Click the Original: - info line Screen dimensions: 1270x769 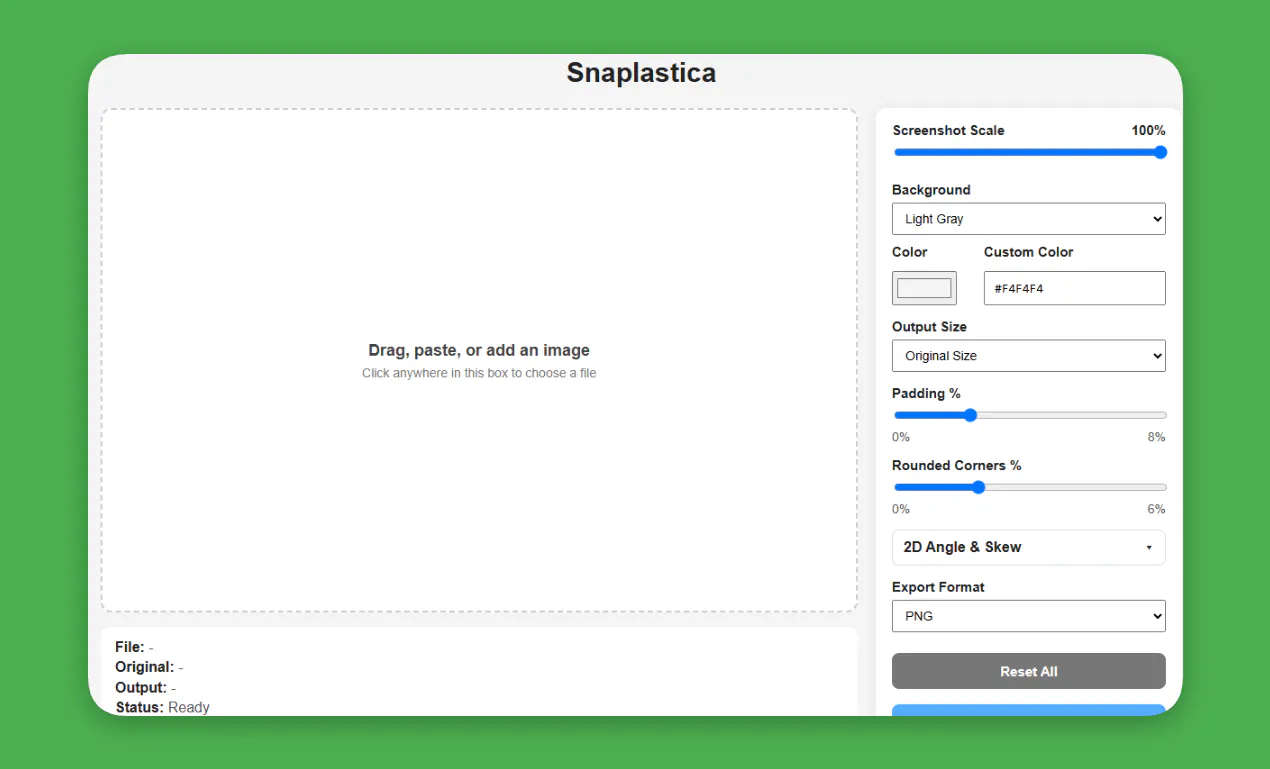pos(149,667)
